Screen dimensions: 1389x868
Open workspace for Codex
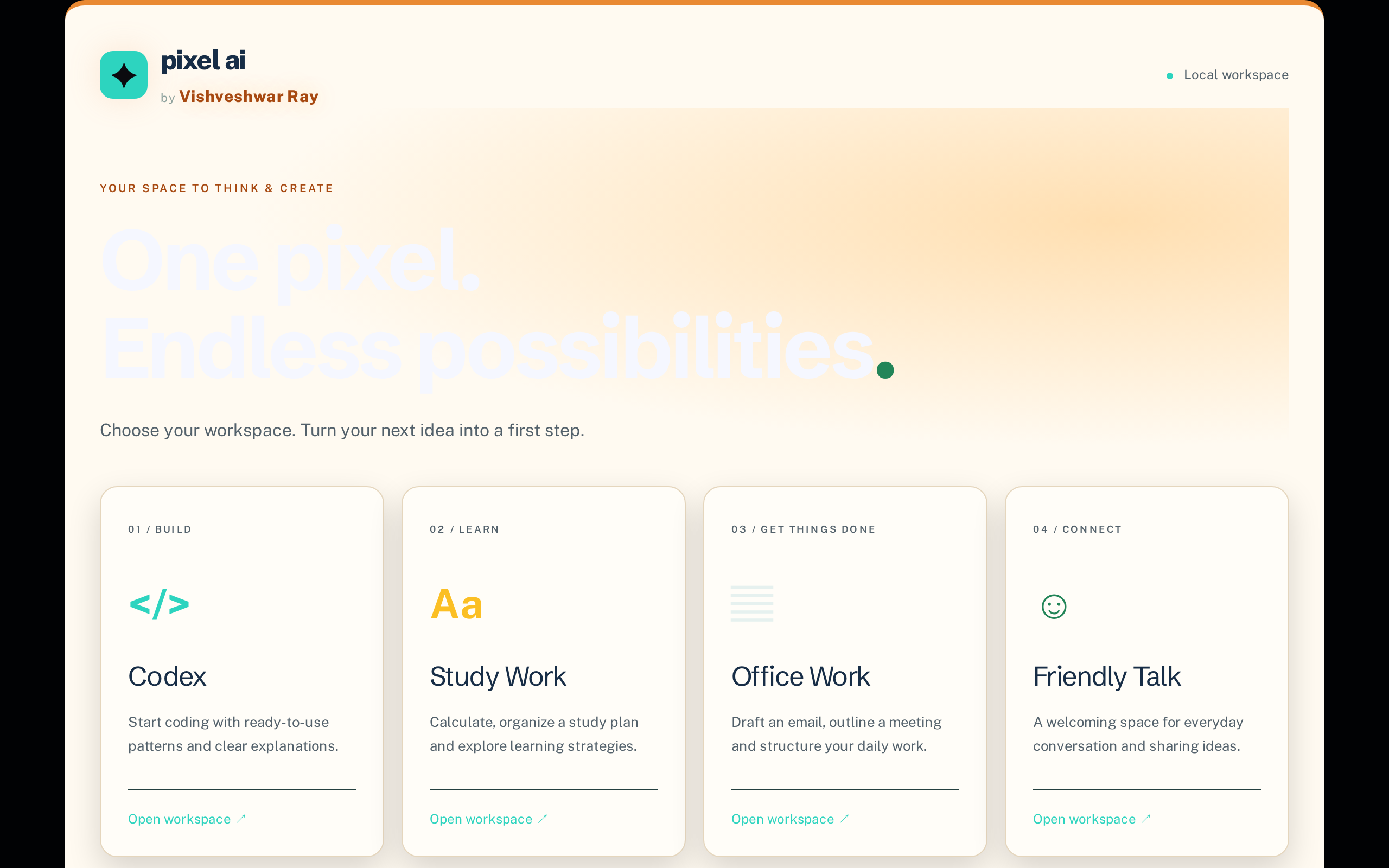187,819
